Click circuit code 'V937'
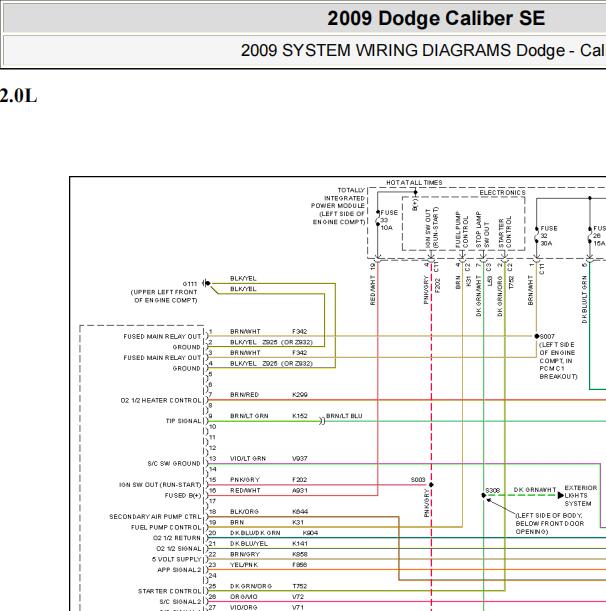This screenshot has width=606, height=611. pyautogui.click(x=300, y=459)
